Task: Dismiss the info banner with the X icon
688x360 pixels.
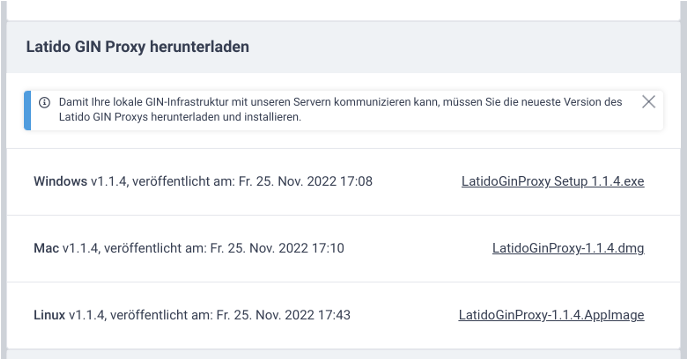Action: tap(649, 102)
